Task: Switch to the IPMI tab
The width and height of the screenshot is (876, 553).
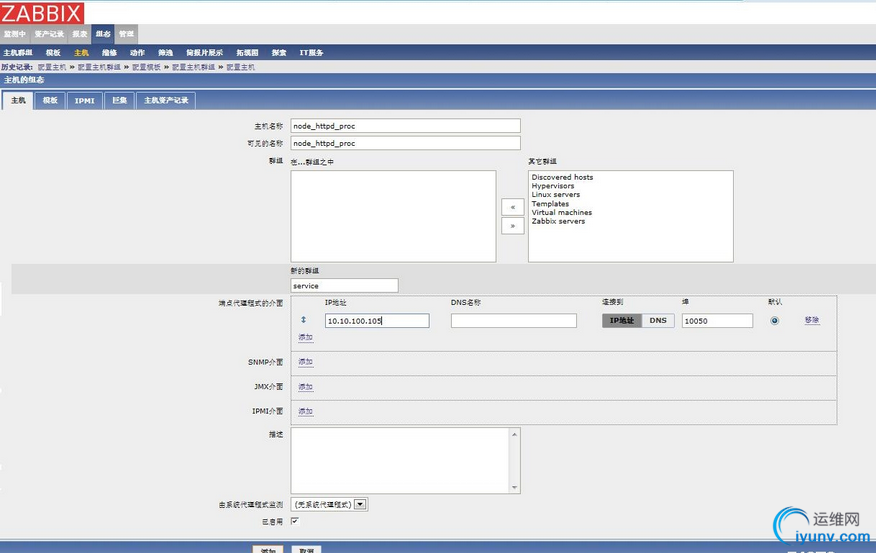Action: click(85, 101)
